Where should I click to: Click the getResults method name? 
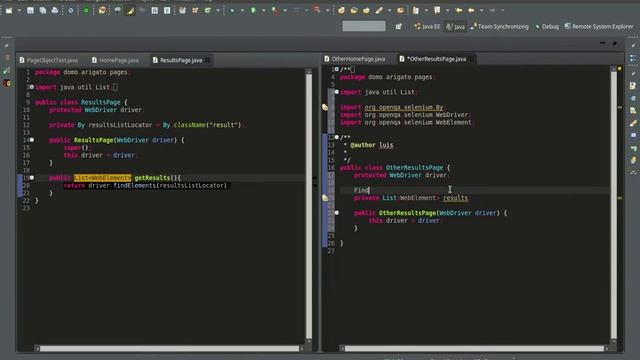tap(152, 178)
